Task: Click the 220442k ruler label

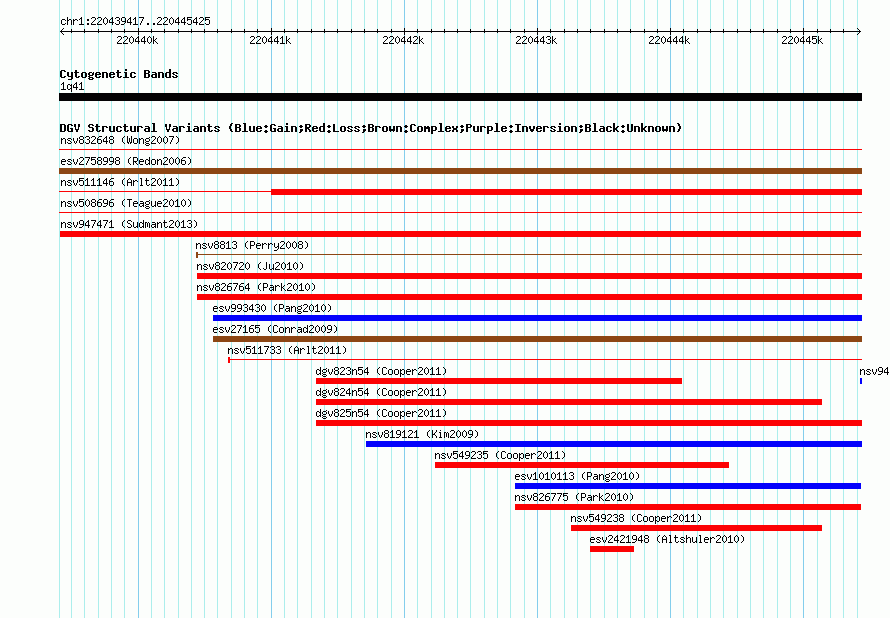Action: (403, 40)
